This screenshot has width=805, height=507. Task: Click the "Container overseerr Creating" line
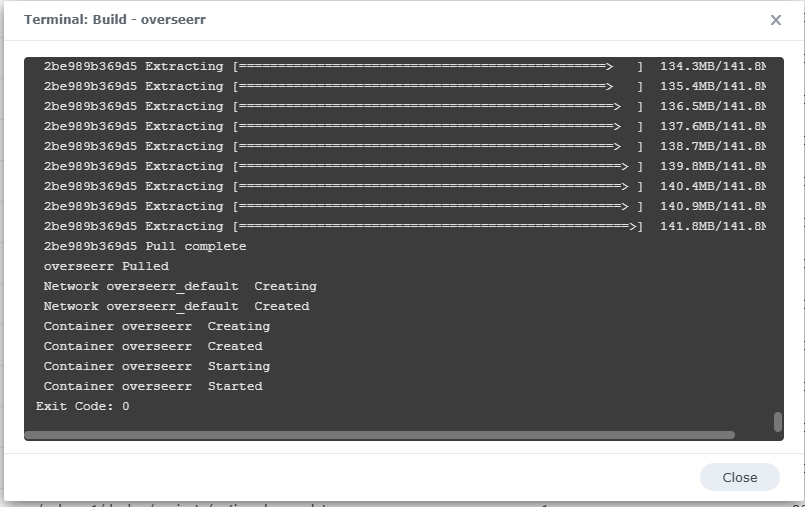pyautogui.click(x=157, y=326)
